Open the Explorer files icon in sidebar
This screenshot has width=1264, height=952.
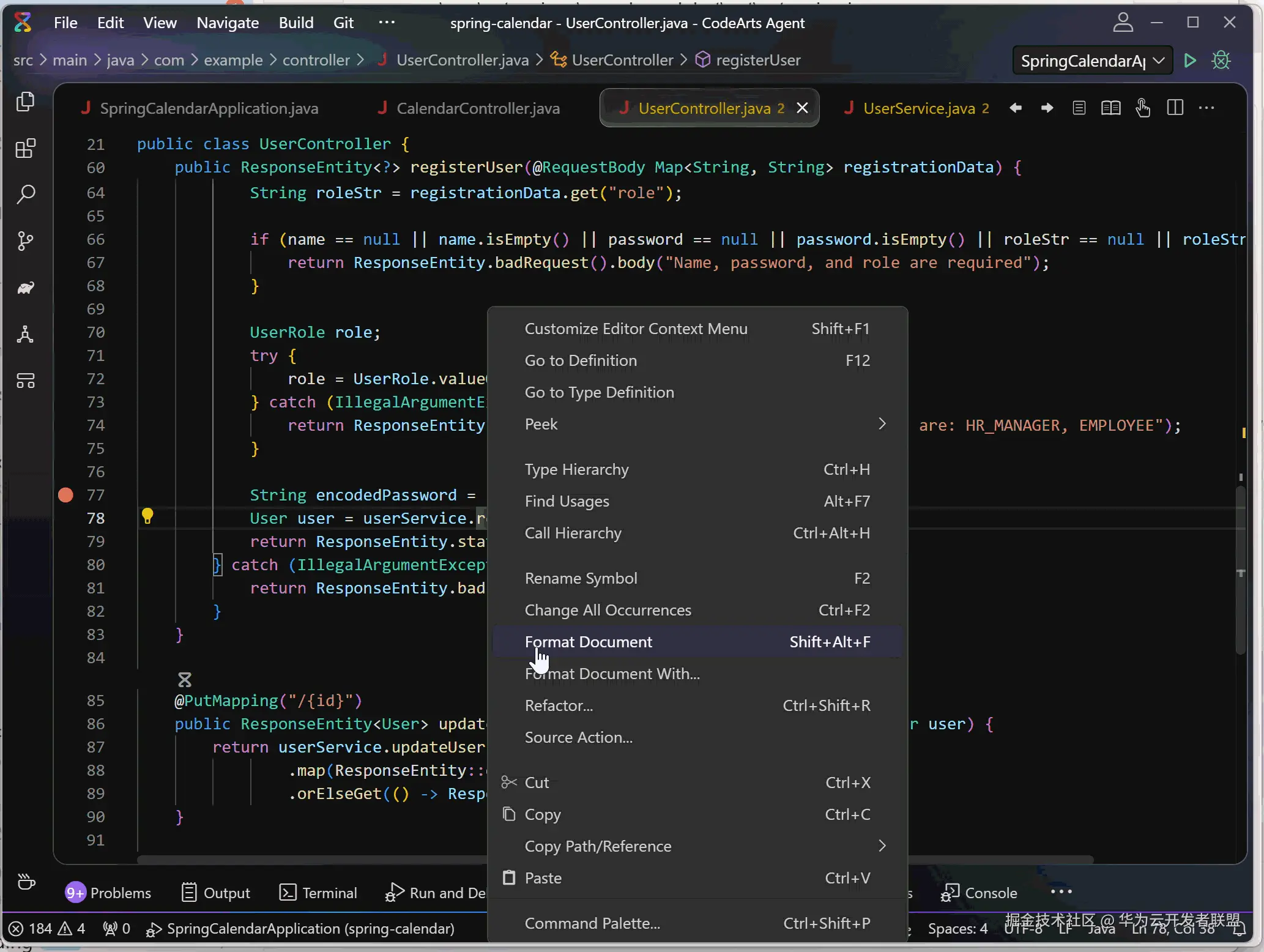coord(25,102)
